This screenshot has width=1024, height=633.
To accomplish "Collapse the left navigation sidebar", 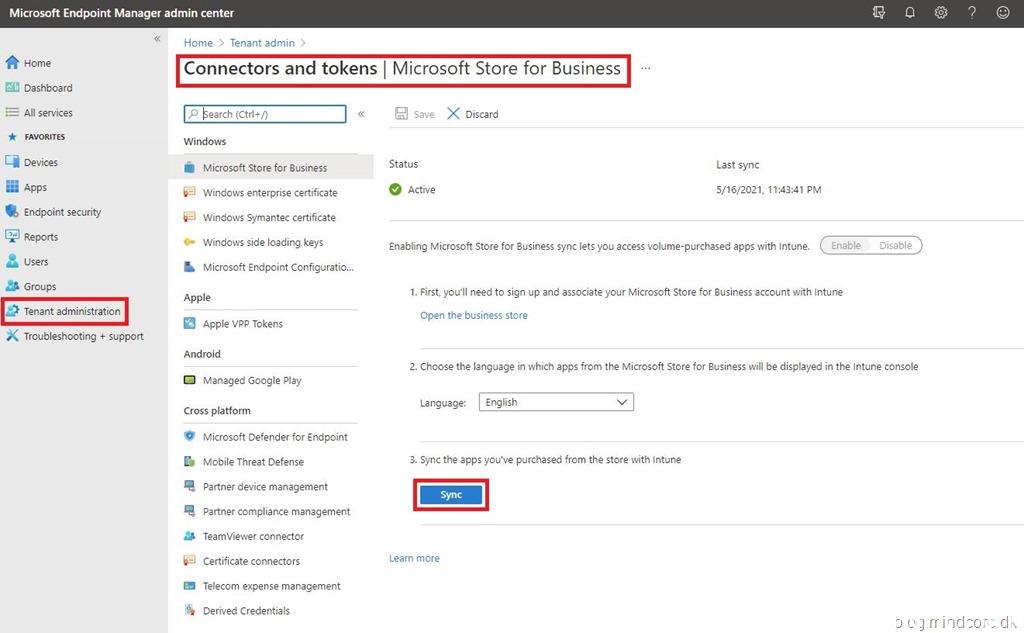I will [157, 39].
